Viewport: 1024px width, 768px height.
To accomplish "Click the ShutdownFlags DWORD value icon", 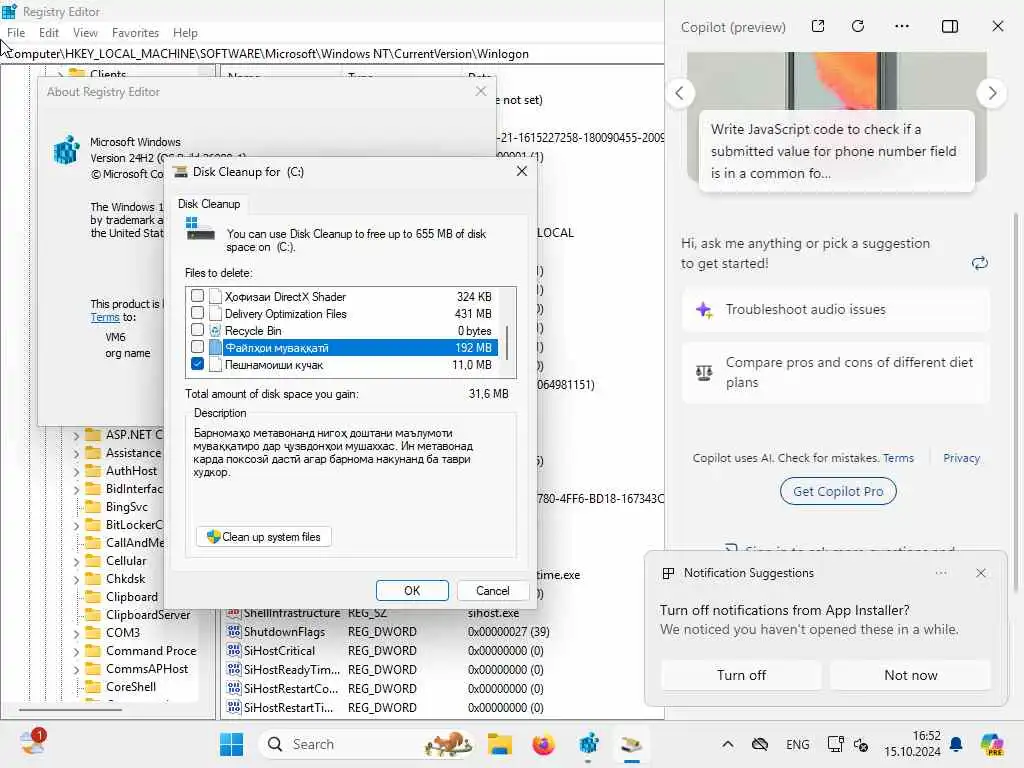I will 234,632.
